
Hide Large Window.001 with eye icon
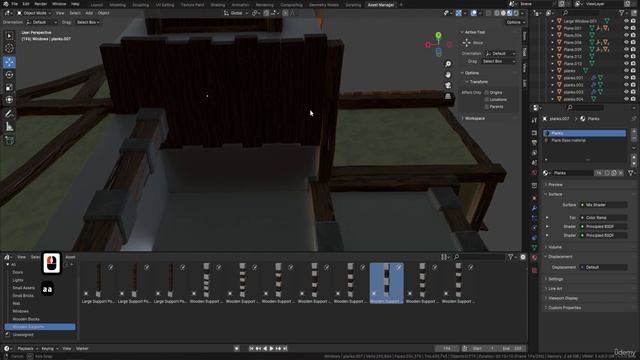pyautogui.click(x=626, y=21)
